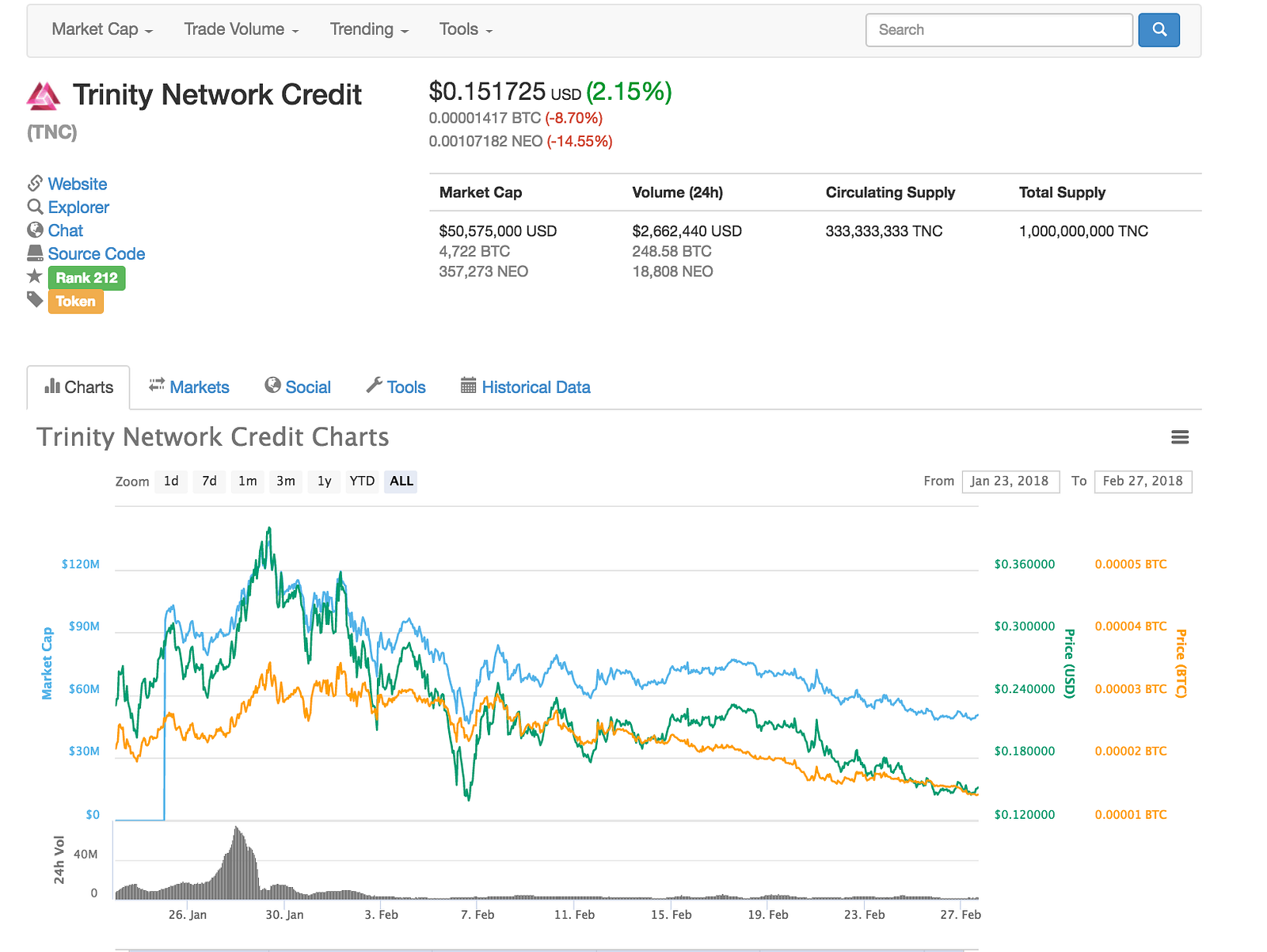Set chart zoom to 7d
Screen dimensions: 1267x952
[x=209, y=482]
